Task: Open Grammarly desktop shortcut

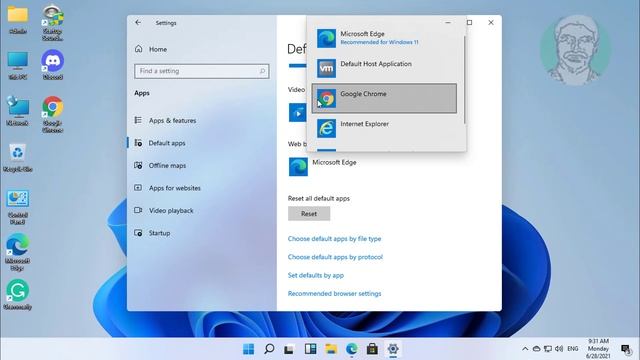Action: point(18,295)
